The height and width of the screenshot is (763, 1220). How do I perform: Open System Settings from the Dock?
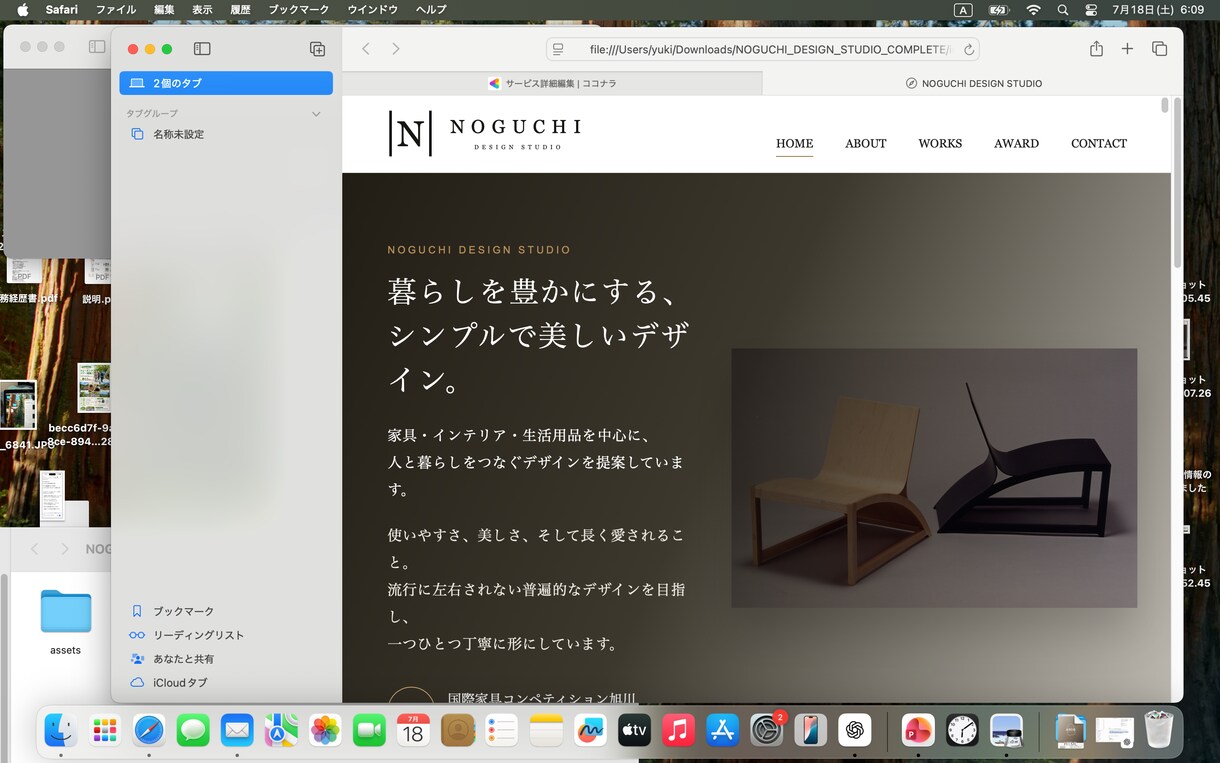click(766, 730)
